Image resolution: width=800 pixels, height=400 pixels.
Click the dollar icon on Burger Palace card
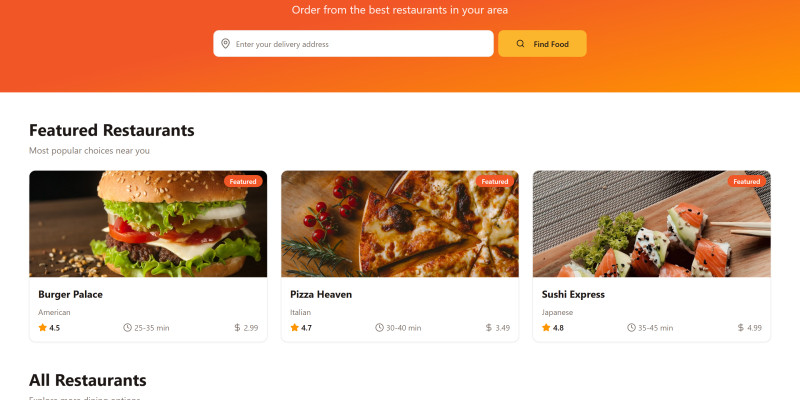coord(237,328)
